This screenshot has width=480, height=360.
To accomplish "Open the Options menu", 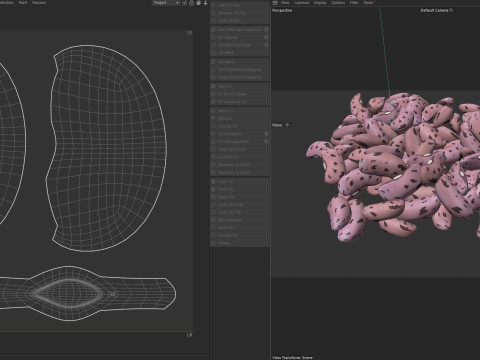I will (x=338, y=3).
